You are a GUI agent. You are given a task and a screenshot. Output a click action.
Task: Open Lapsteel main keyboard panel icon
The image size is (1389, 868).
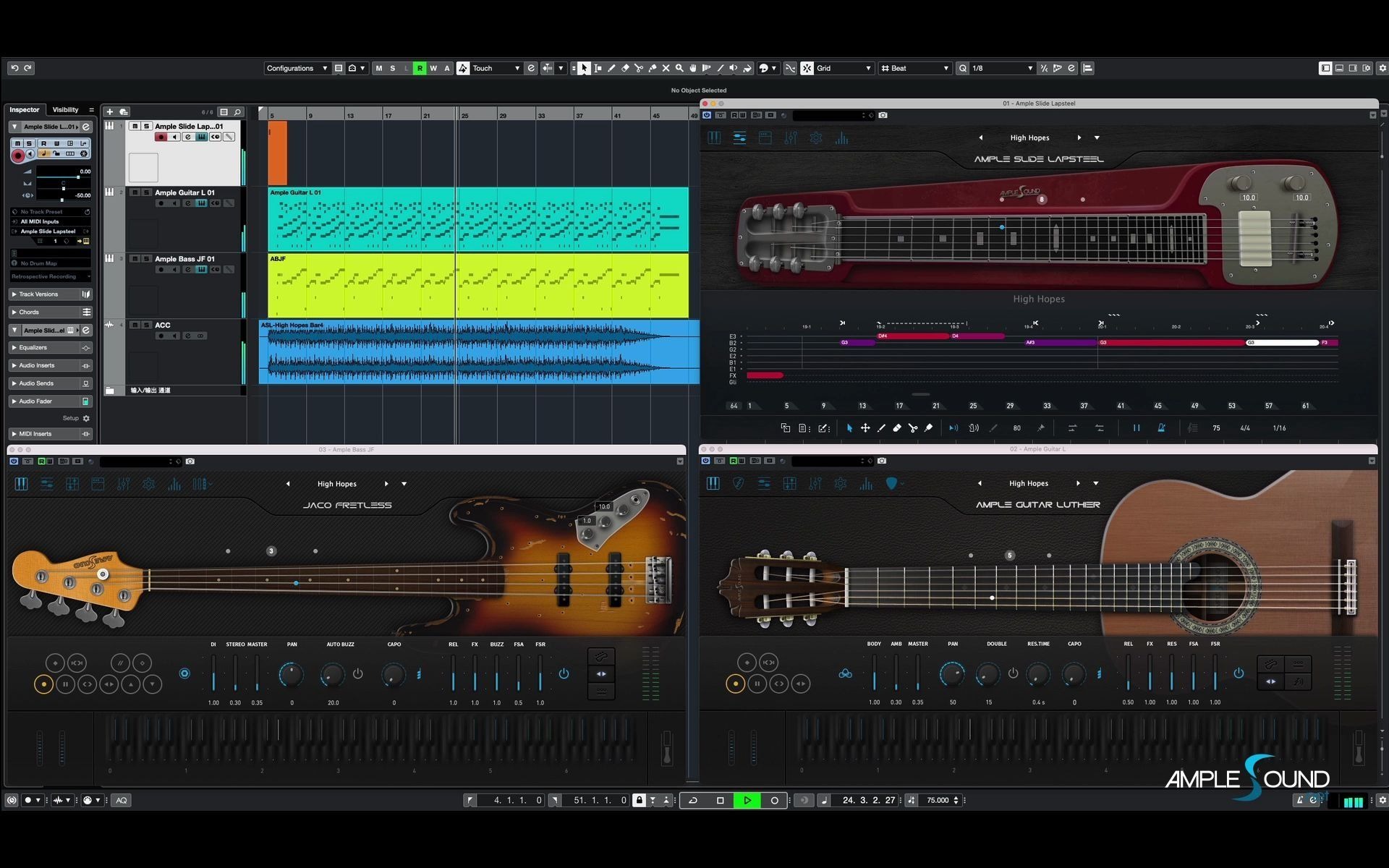point(714,138)
